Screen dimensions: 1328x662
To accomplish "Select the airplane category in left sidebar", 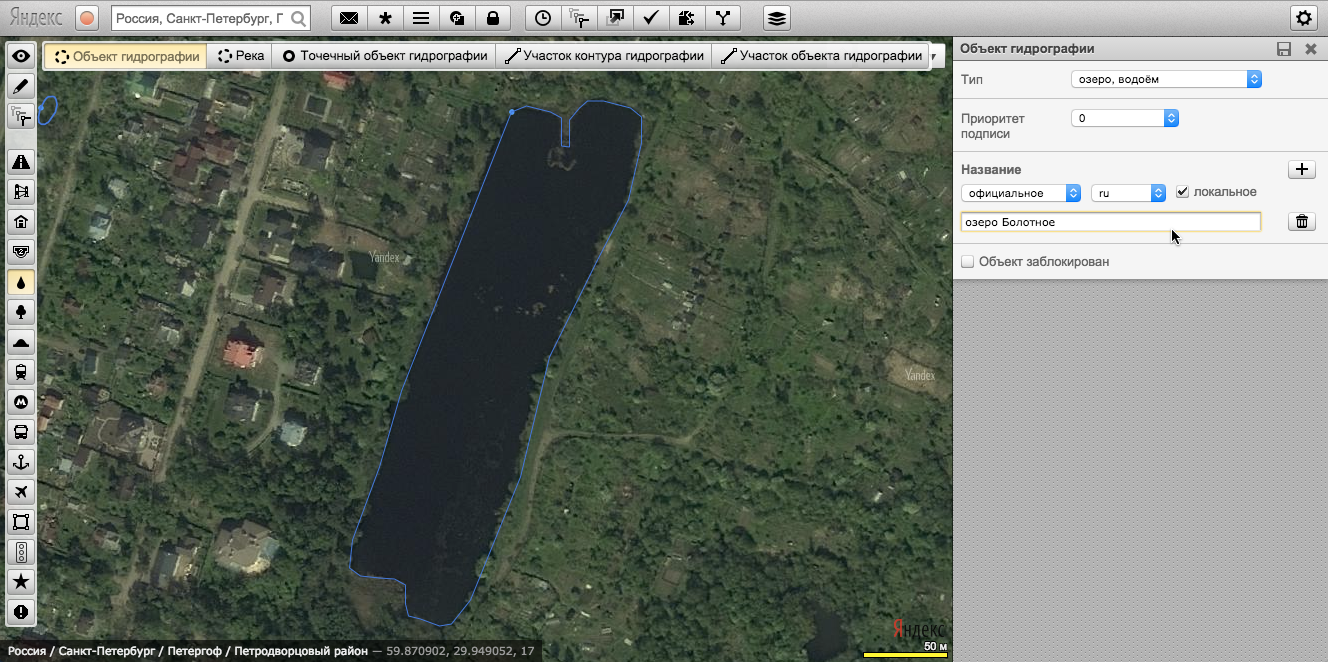I will (x=20, y=492).
